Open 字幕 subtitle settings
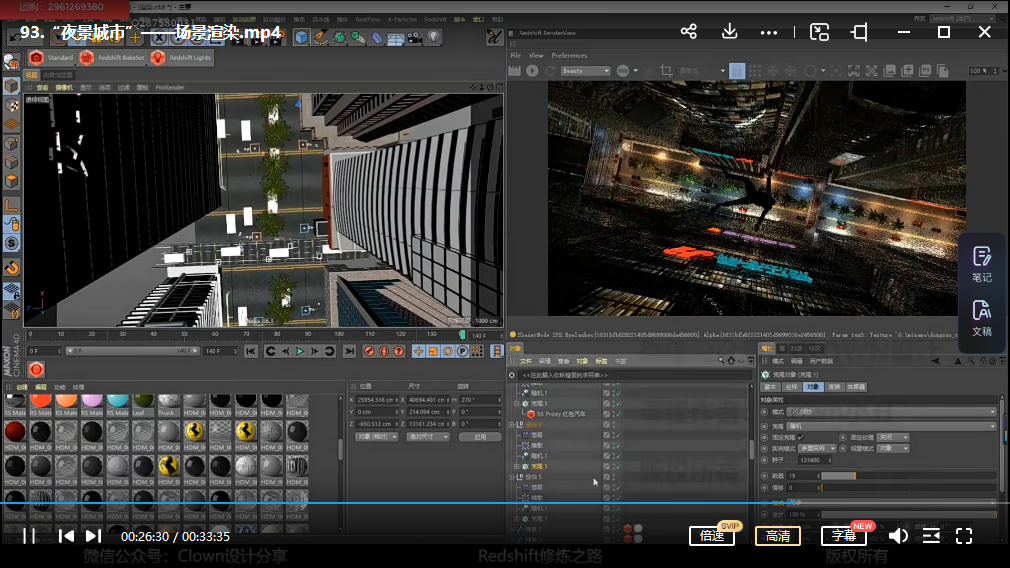 click(x=844, y=536)
